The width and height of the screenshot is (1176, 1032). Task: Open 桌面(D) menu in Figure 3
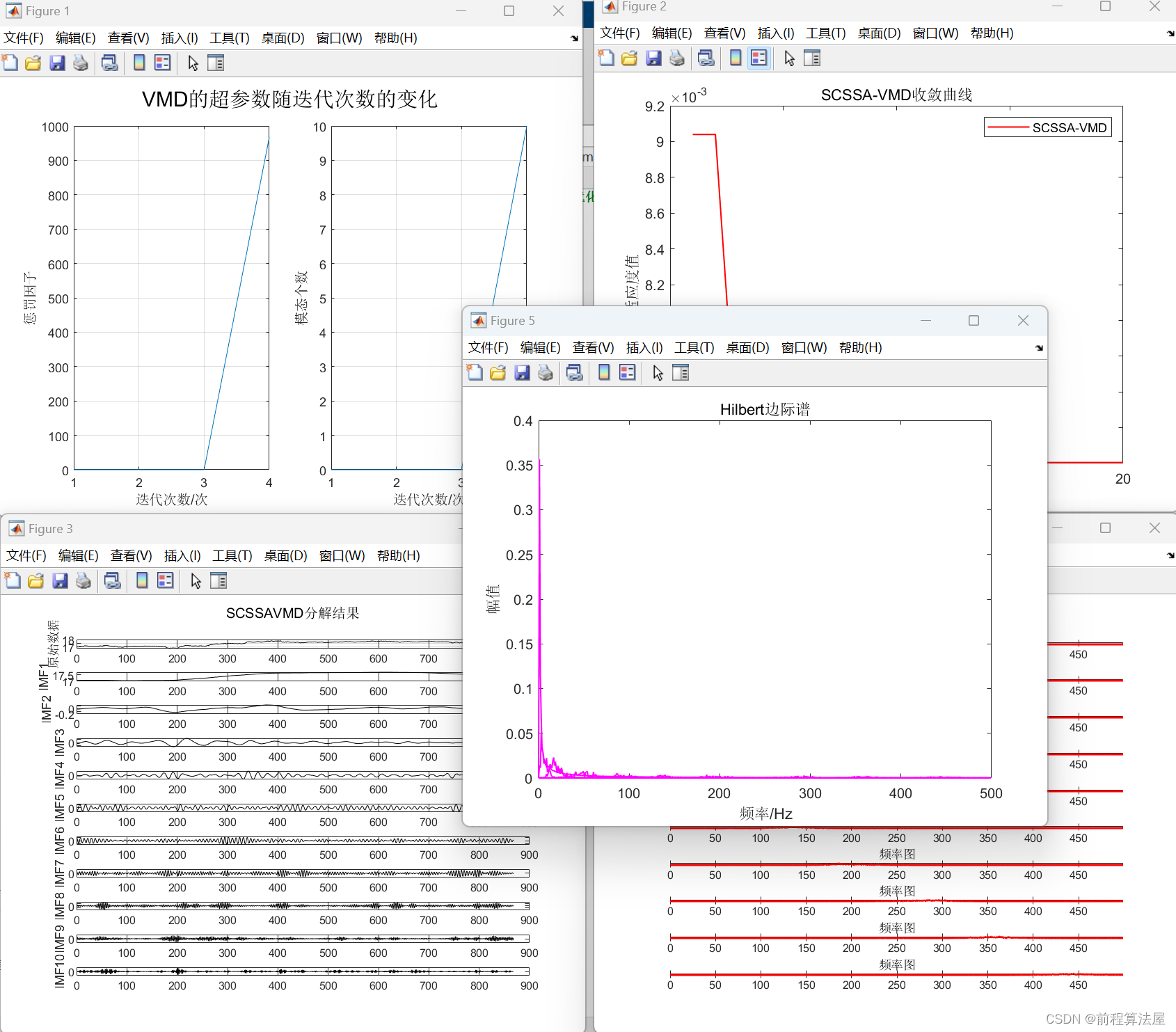(286, 556)
